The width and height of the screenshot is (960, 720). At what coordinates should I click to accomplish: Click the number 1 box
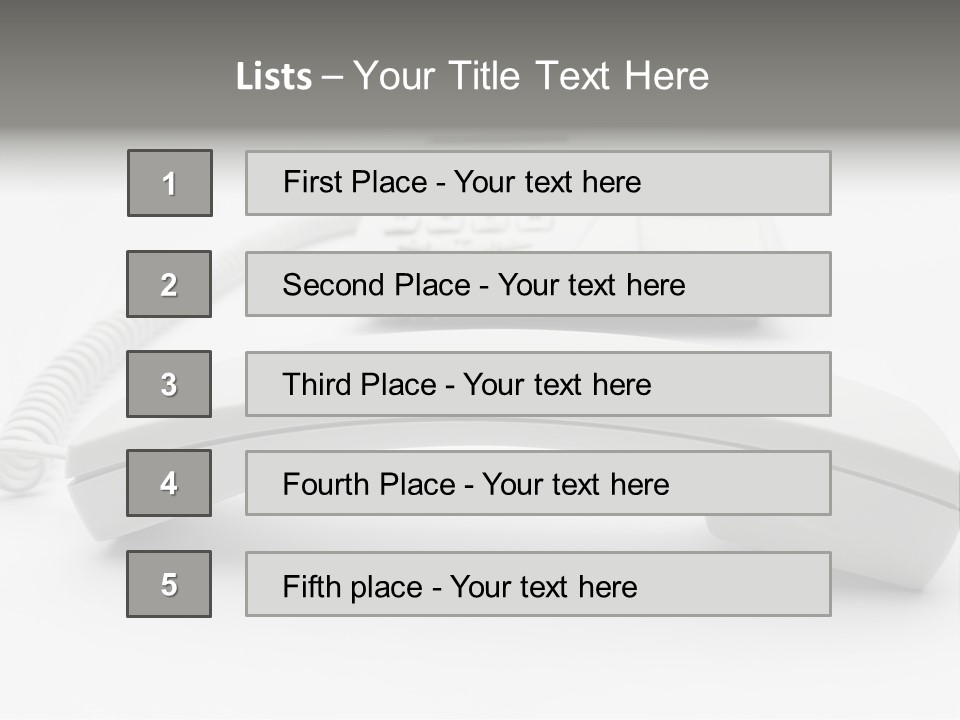[x=170, y=183]
